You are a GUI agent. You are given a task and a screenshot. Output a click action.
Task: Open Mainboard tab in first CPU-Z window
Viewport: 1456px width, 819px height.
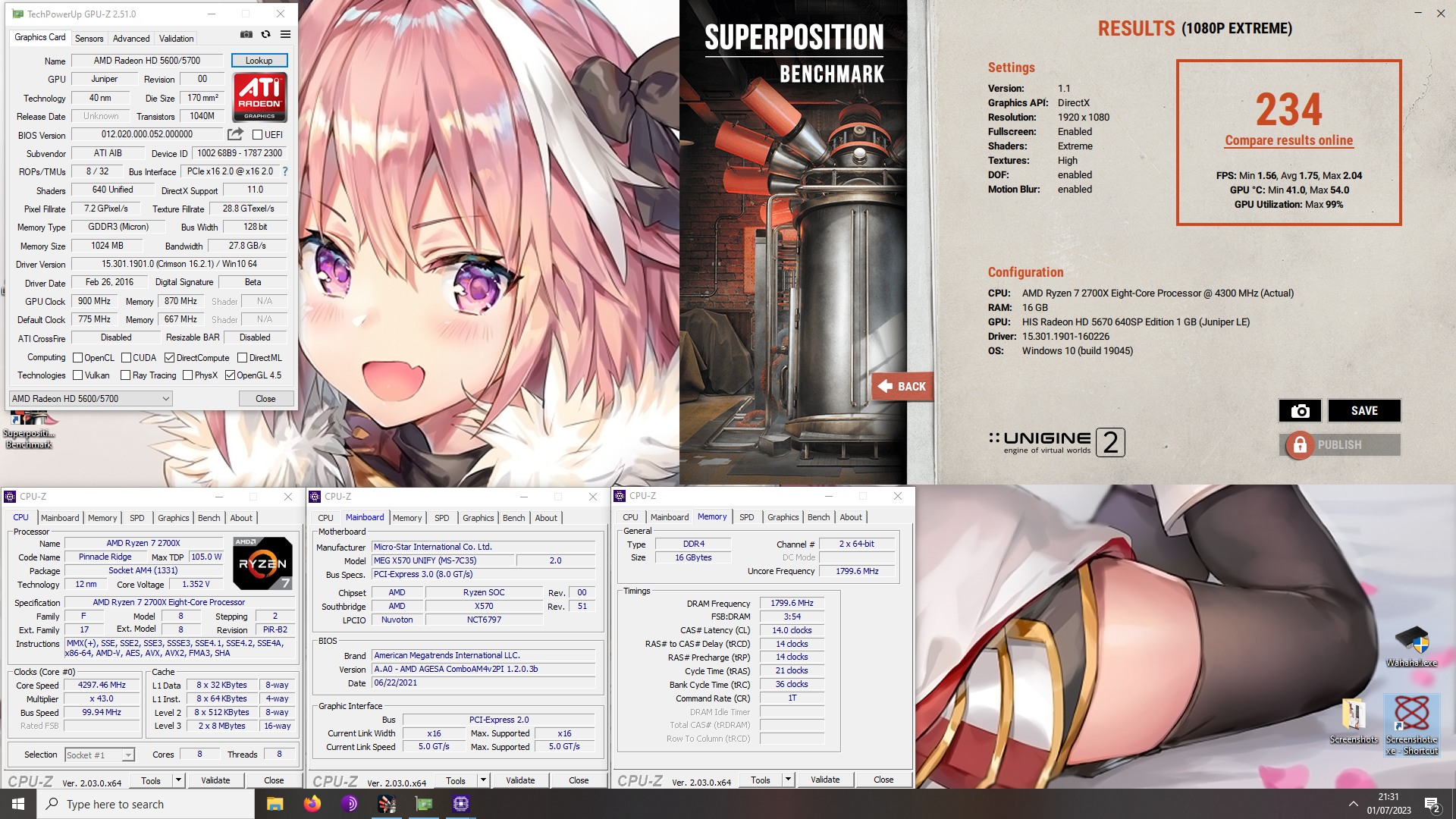click(60, 518)
